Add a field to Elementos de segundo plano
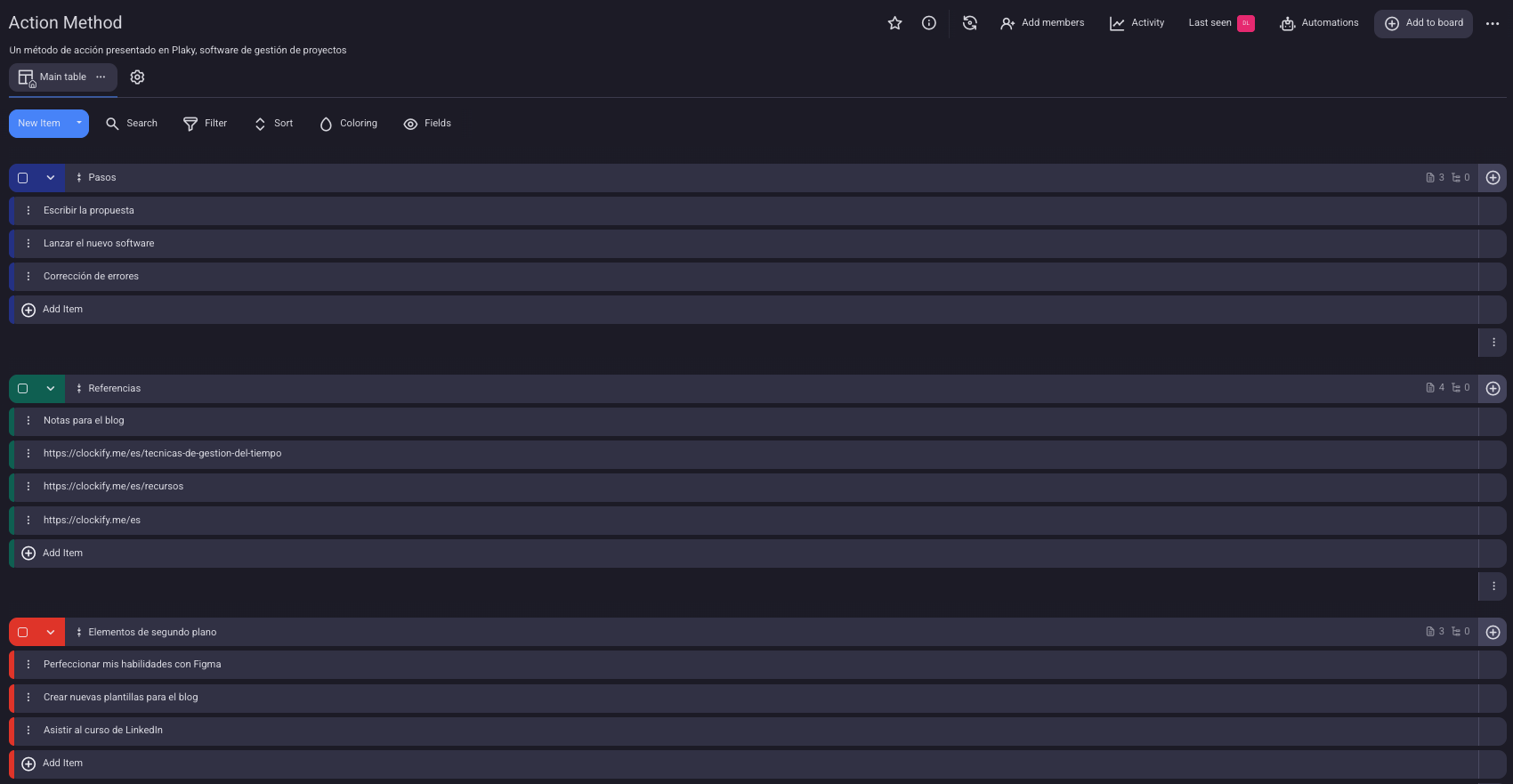The width and height of the screenshot is (1513, 784). tap(1493, 633)
